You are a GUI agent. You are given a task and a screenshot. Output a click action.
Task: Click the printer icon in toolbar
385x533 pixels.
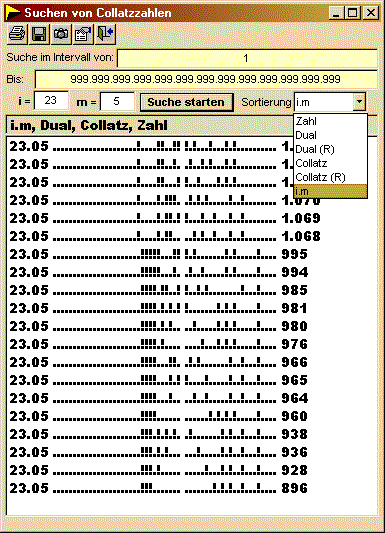pos(17,34)
